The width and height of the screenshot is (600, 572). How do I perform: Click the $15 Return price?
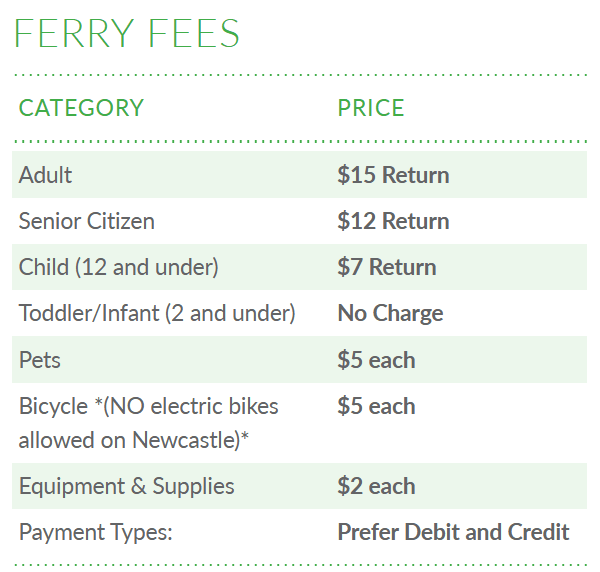(393, 175)
